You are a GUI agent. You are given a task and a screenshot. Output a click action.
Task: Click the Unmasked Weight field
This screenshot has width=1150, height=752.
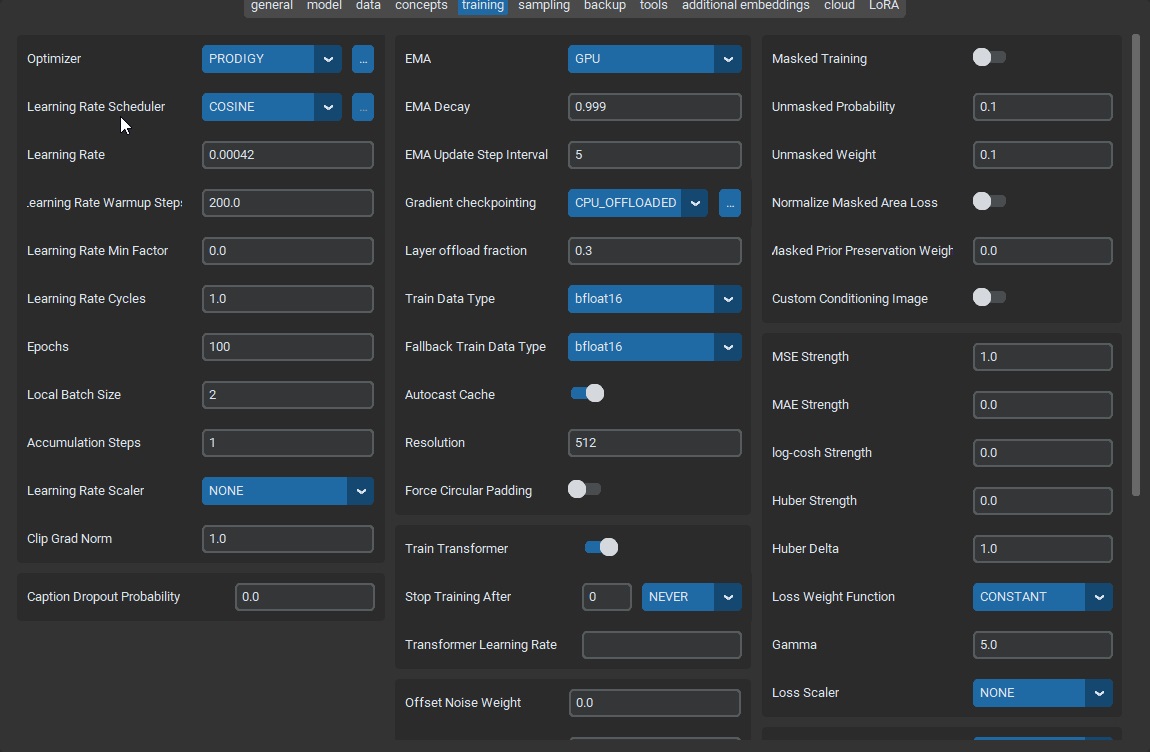click(x=1042, y=155)
